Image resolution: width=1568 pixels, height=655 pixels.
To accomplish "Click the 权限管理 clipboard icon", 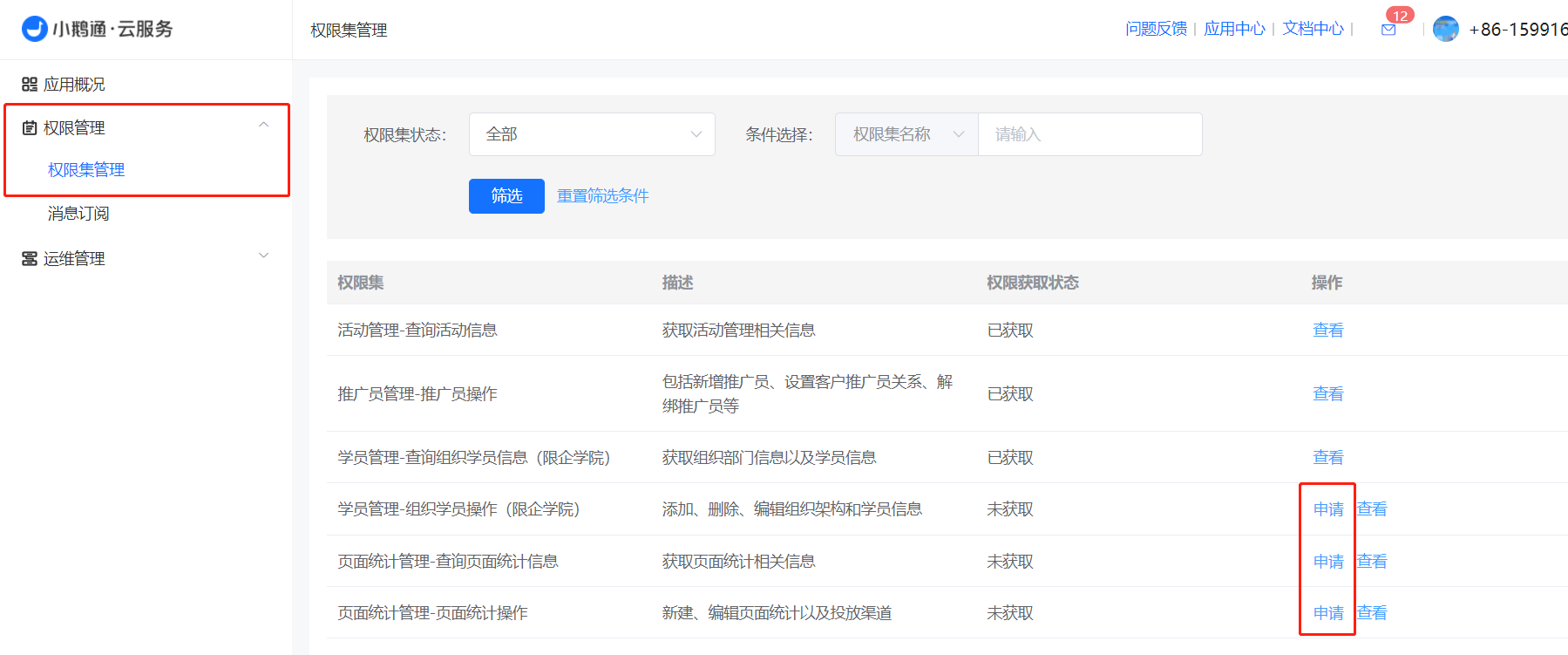I will coord(30,128).
